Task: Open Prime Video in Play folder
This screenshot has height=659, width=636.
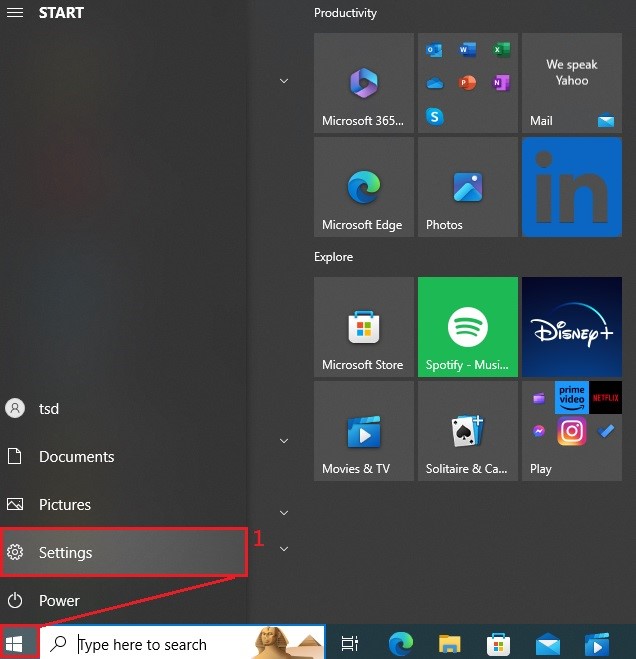Action: click(572, 398)
